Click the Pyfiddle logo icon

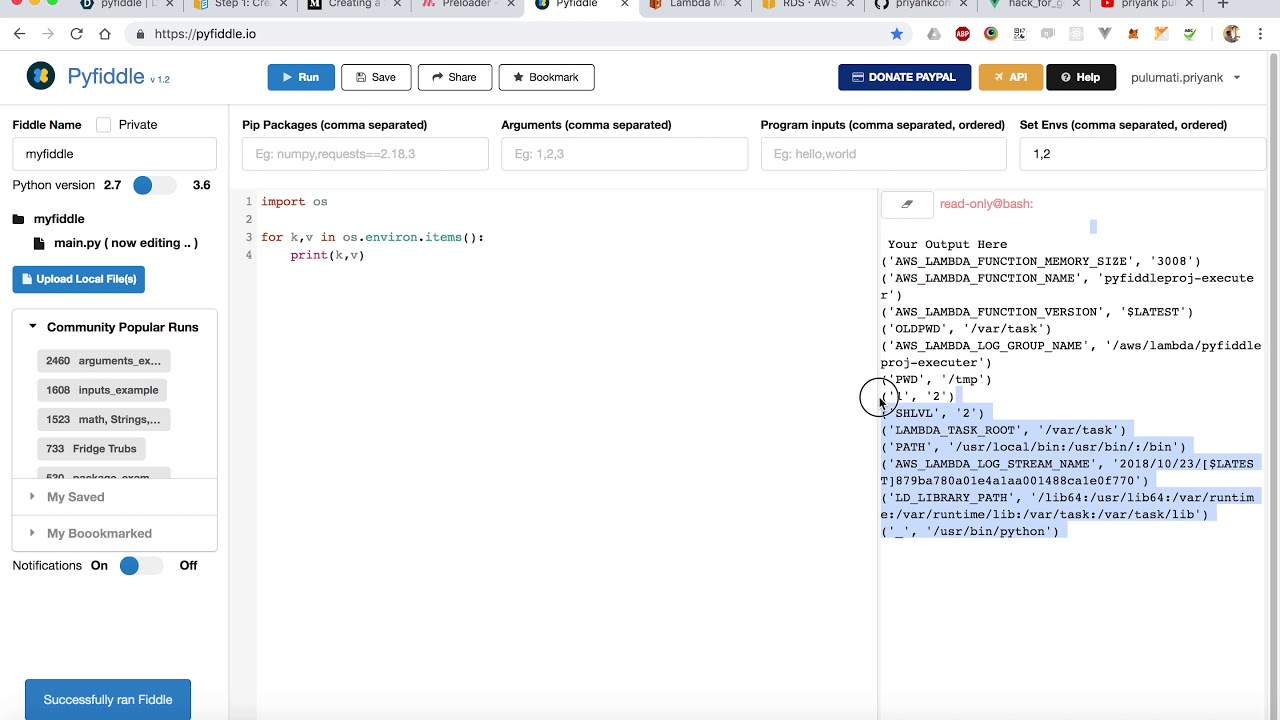41,76
